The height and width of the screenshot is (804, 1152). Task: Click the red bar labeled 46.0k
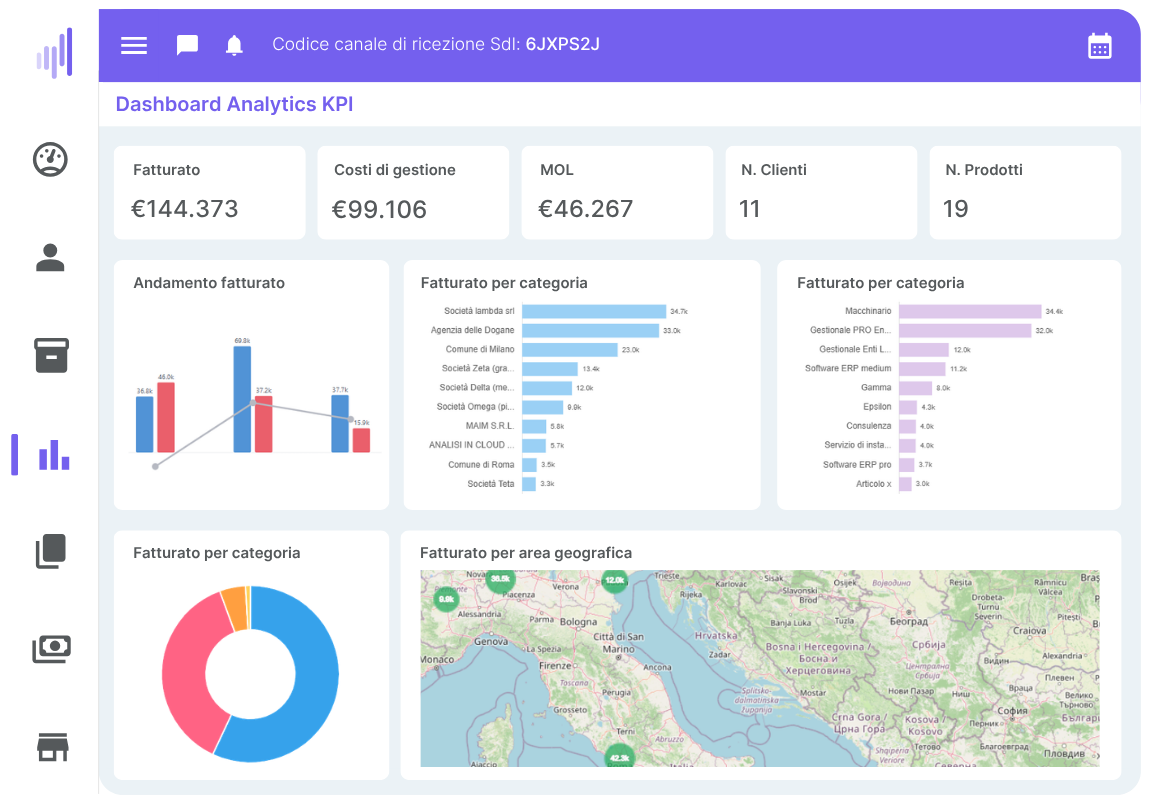[x=166, y=417]
